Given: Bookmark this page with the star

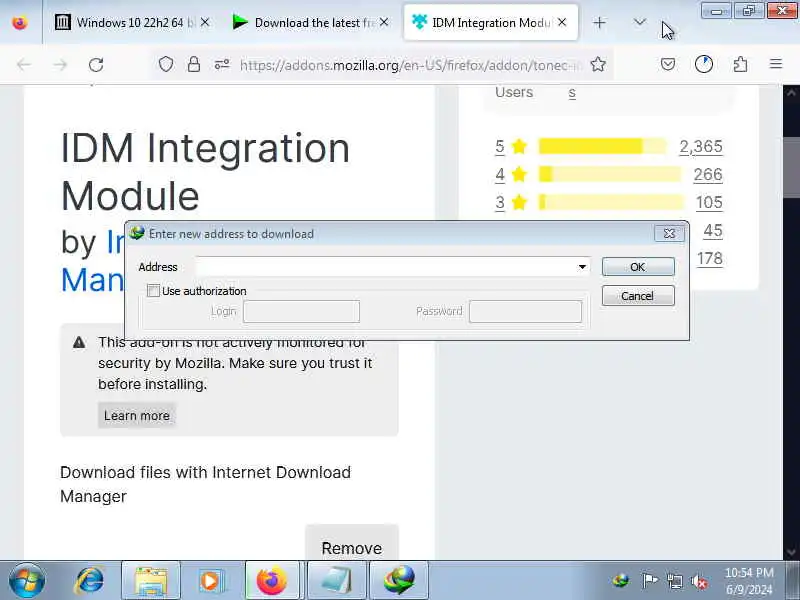Looking at the screenshot, I should coord(598,65).
